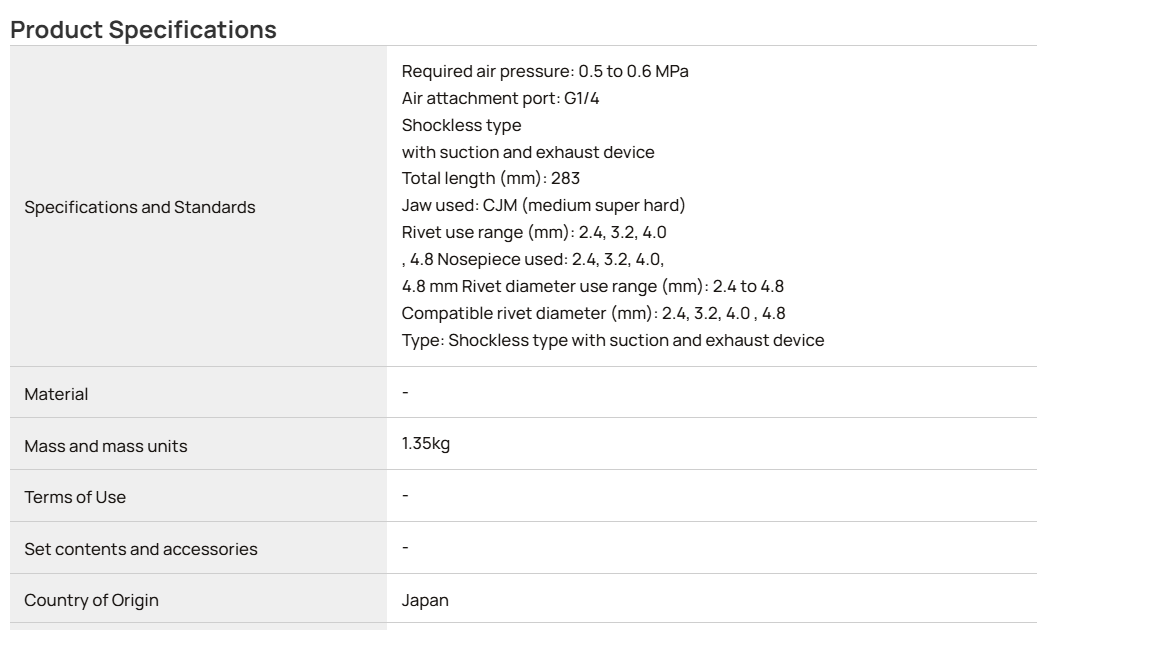Click the Country of Origin label
The width and height of the screenshot is (1152, 648).
pos(91,600)
